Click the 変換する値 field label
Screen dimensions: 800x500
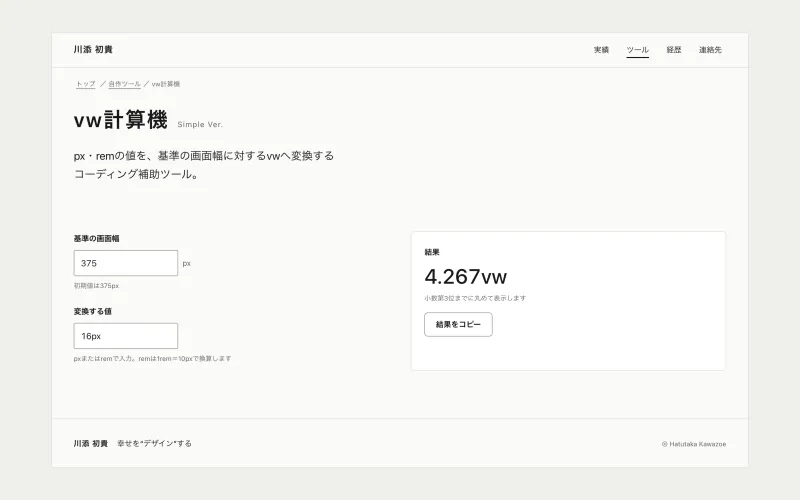(92, 311)
